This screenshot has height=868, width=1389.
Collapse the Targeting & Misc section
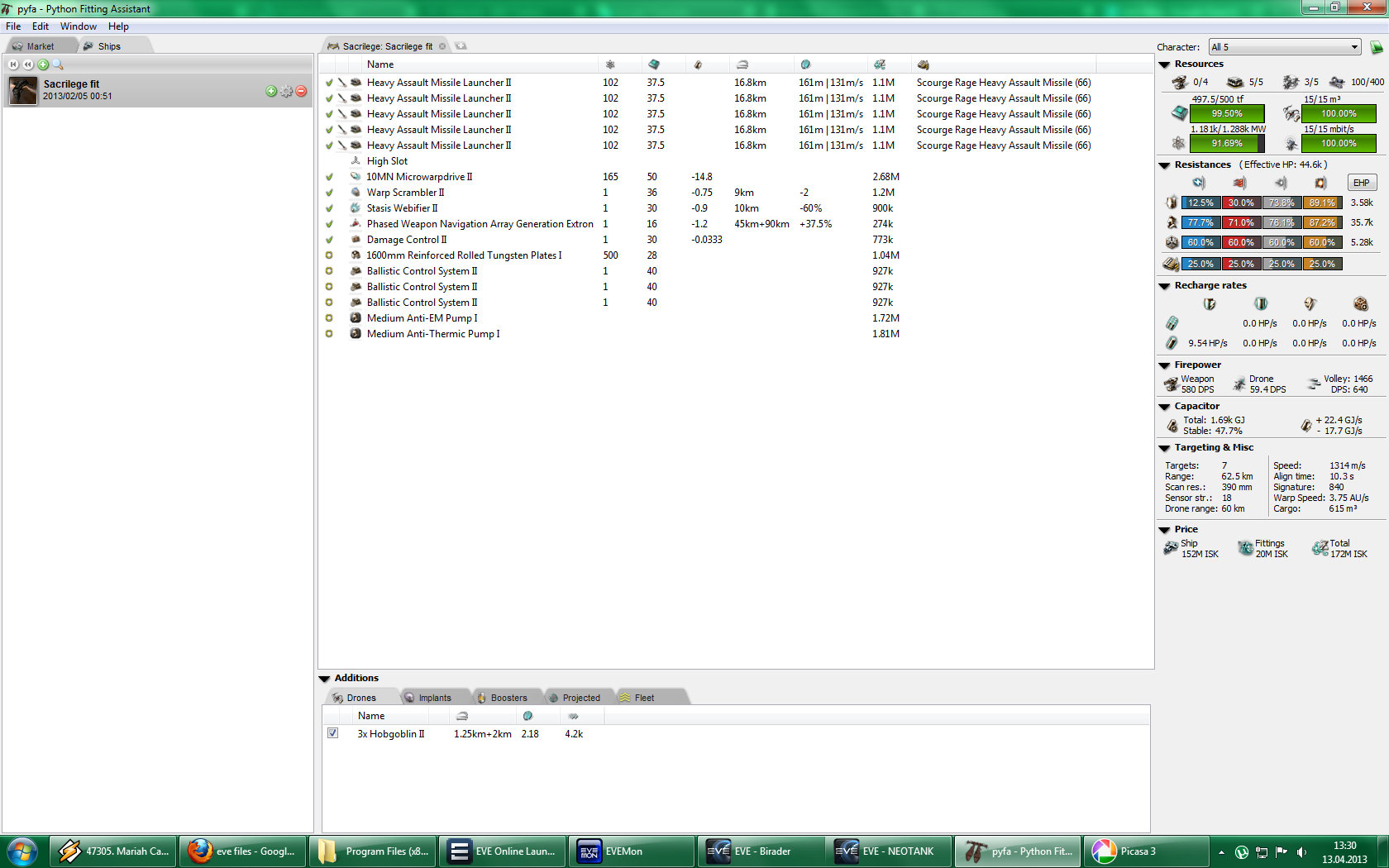click(x=1164, y=448)
